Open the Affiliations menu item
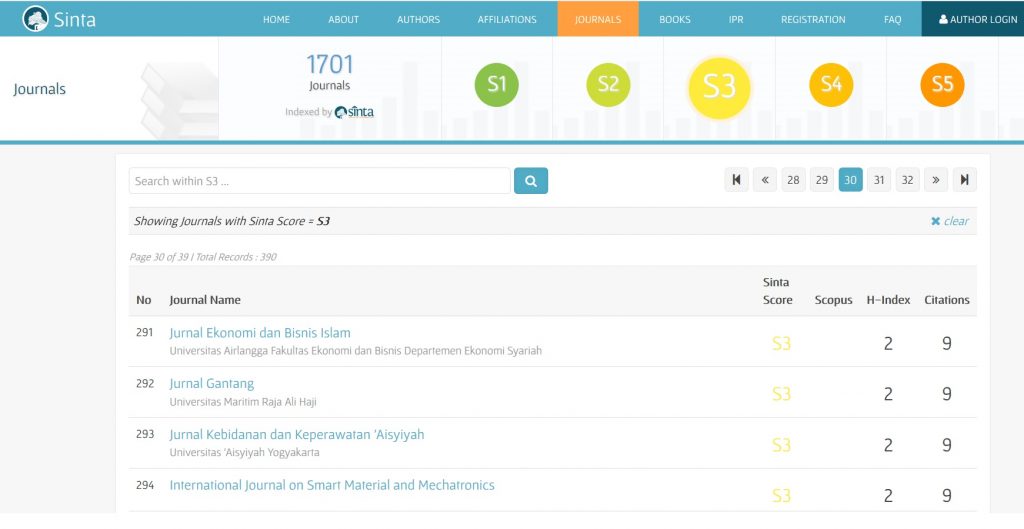 tap(507, 19)
